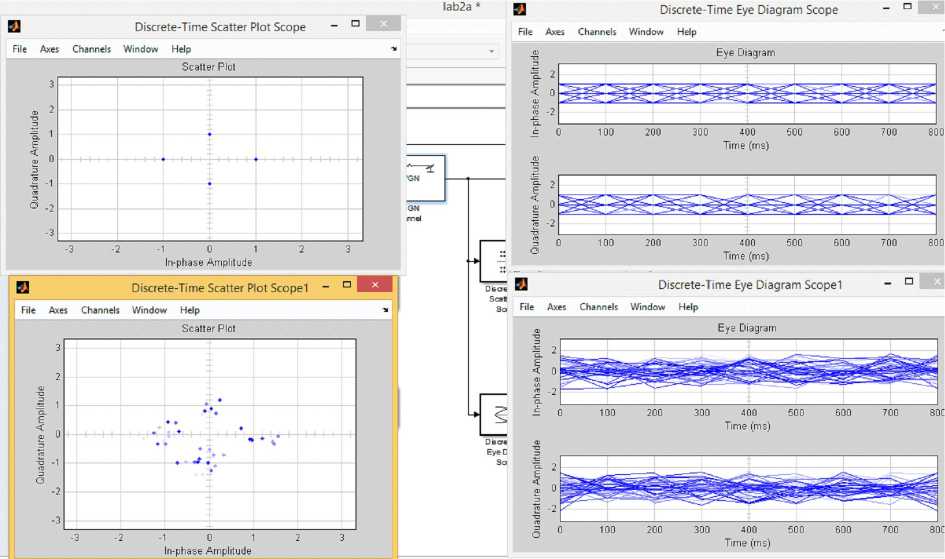The image size is (945, 559).
Task: Expand the dropdown in the Simulink toolbar
Action: click(x=491, y=50)
